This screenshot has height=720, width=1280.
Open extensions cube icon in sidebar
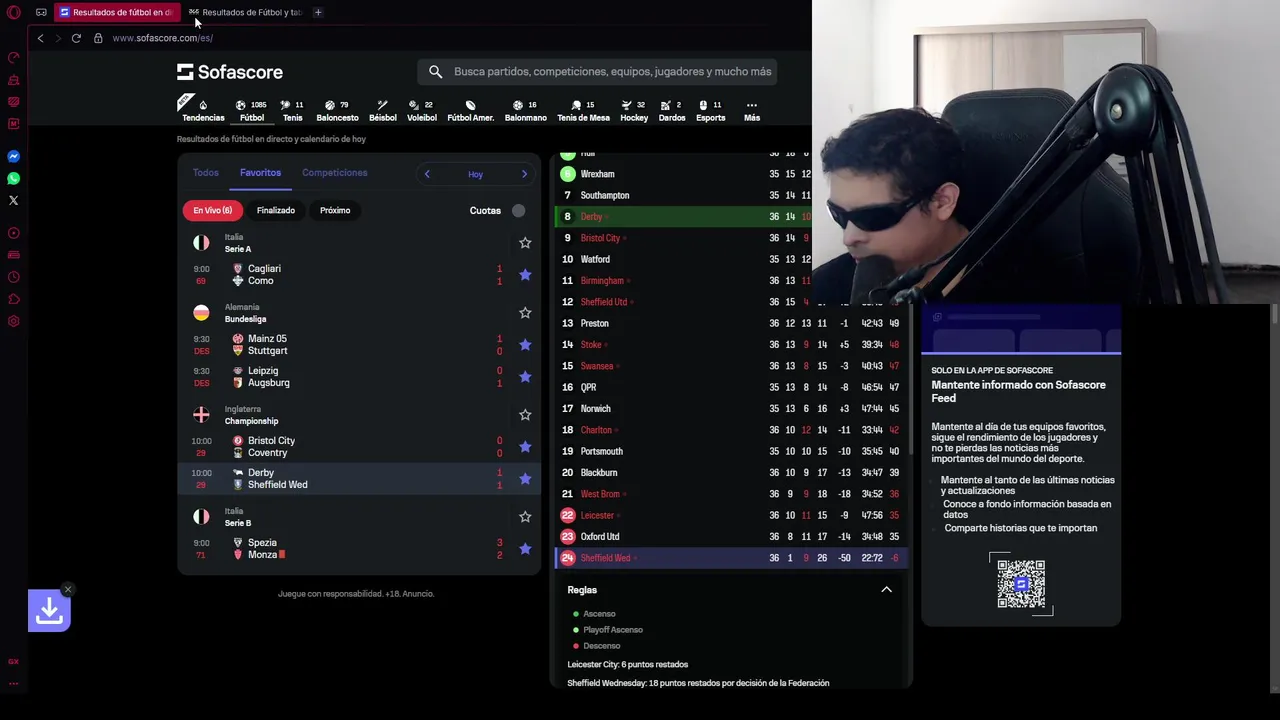[x=14, y=299]
